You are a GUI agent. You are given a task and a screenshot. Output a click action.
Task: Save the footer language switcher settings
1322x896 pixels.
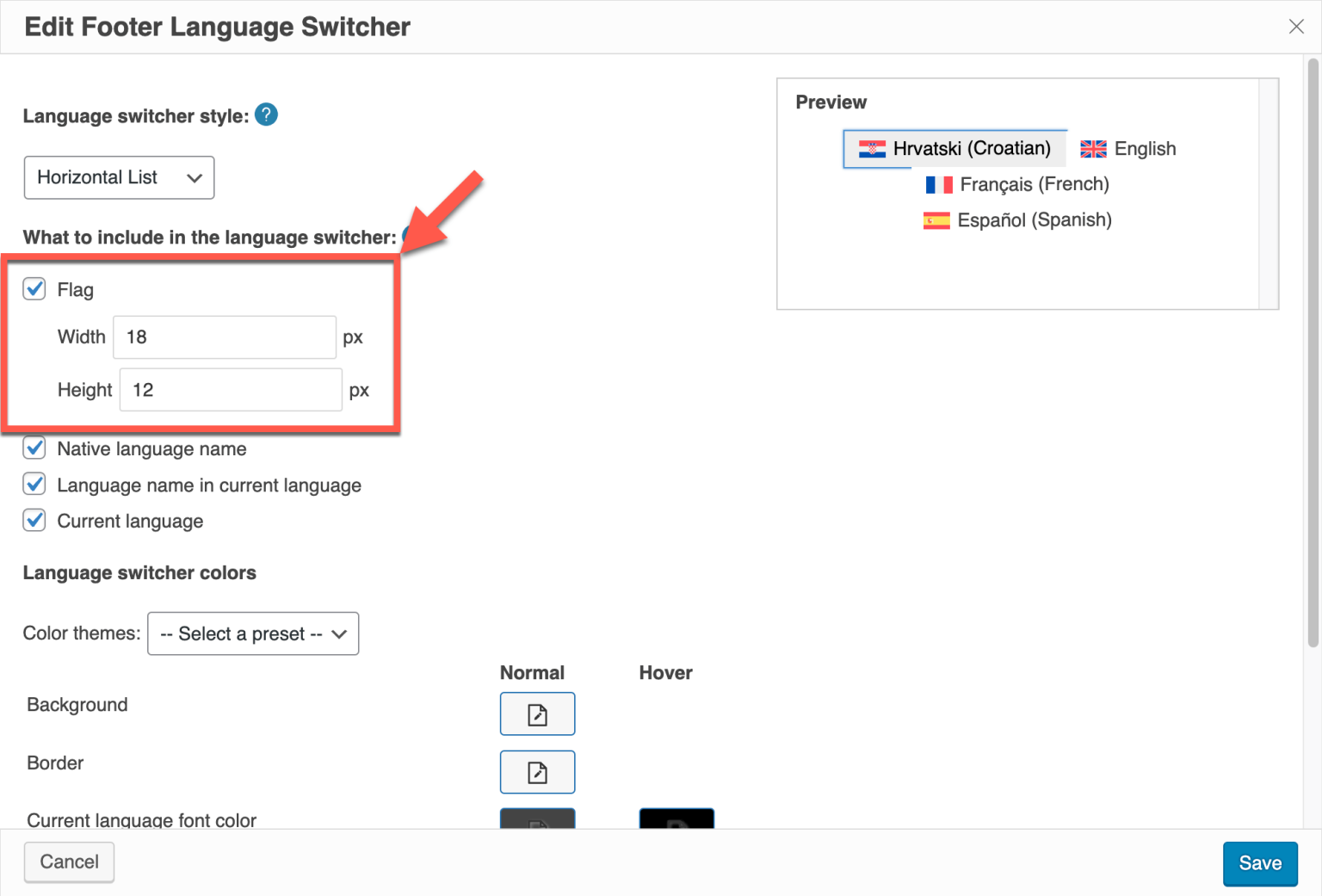click(x=1260, y=862)
